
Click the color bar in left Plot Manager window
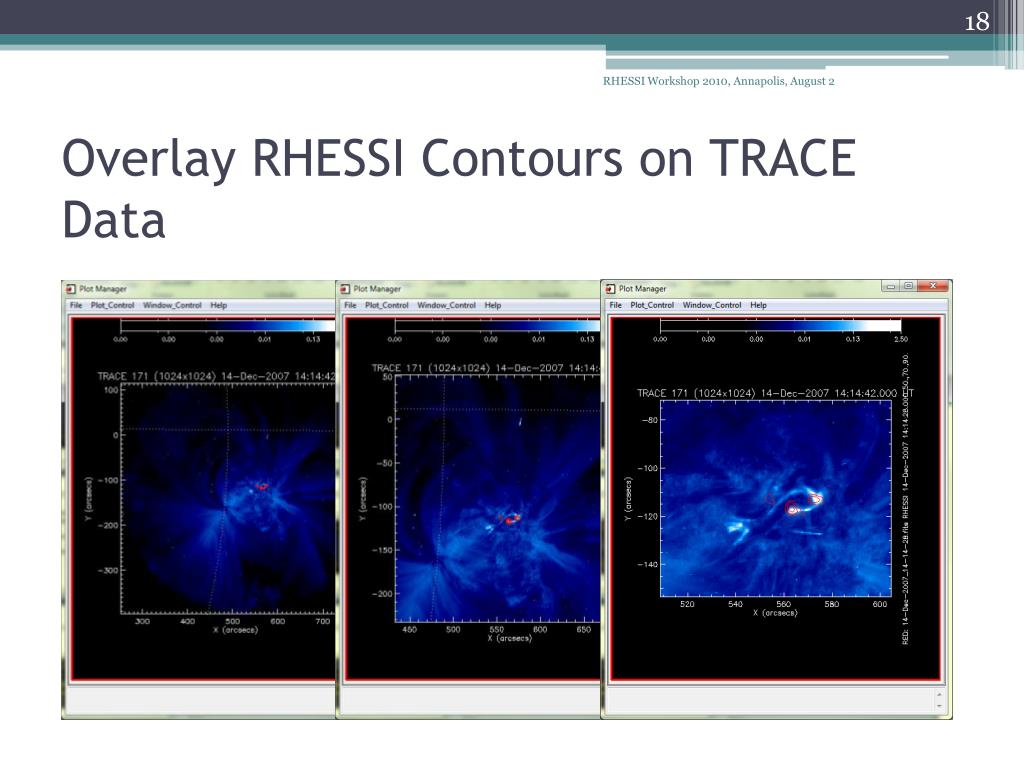tap(228, 325)
